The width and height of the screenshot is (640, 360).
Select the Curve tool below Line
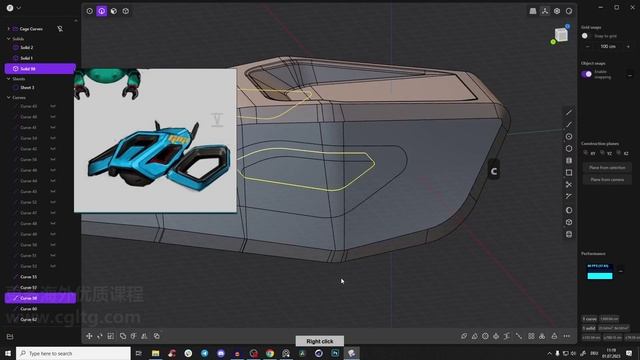(569, 124)
